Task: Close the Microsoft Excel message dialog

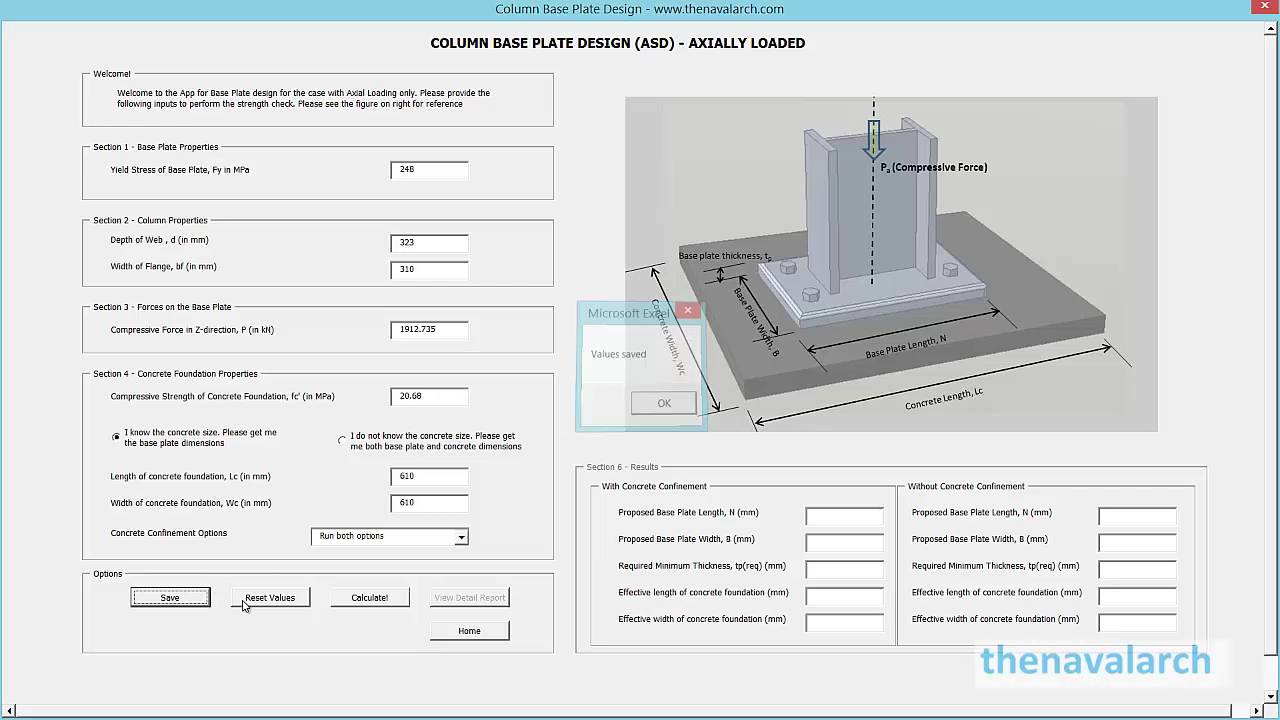Action: (x=688, y=311)
